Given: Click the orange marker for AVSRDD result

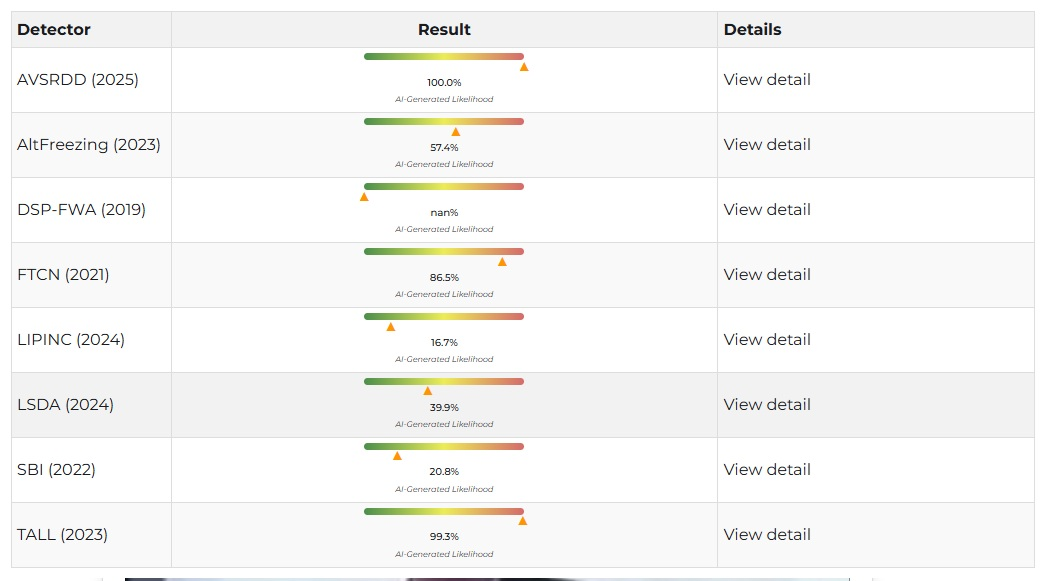Looking at the screenshot, I should pyautogui.click(x=524, y=67).
